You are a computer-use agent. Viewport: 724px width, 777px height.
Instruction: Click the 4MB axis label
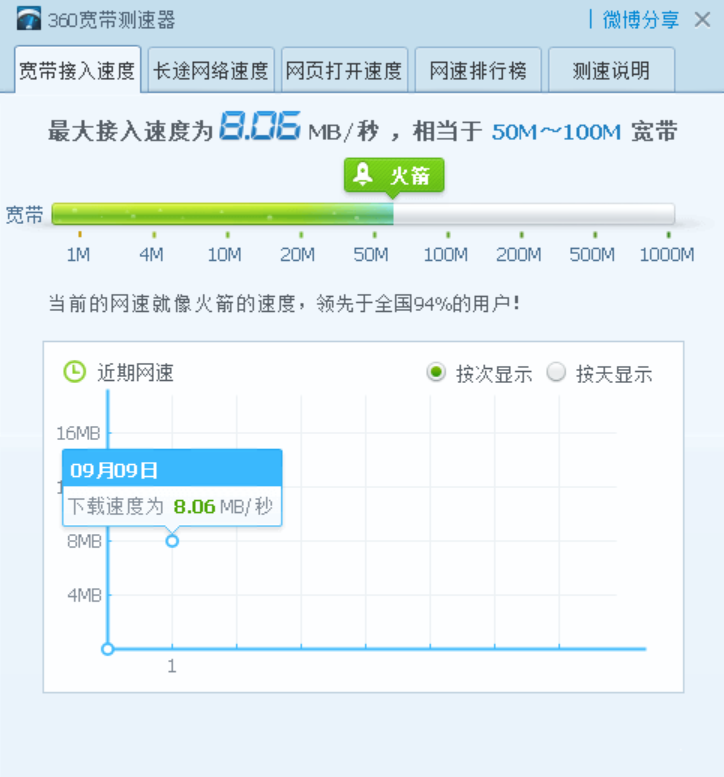pyautogui.click(x=84, y=595)
